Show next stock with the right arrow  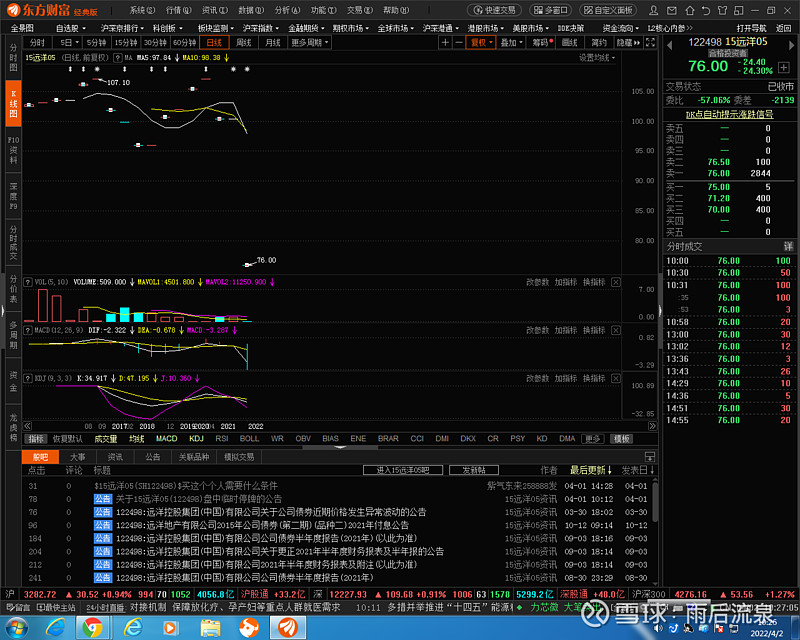(x=792, y=45)
